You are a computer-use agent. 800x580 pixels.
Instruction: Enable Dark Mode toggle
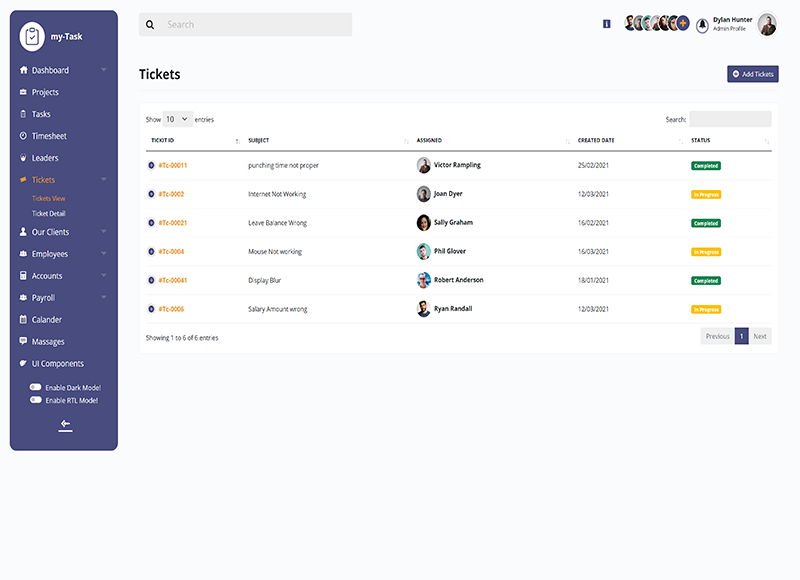pos(36,387)
